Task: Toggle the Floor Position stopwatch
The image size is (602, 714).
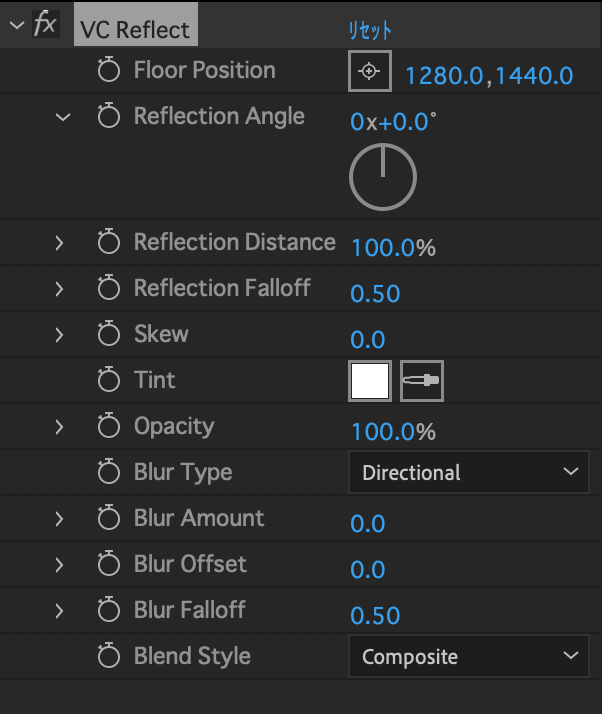Action: (x=108, y=70)
